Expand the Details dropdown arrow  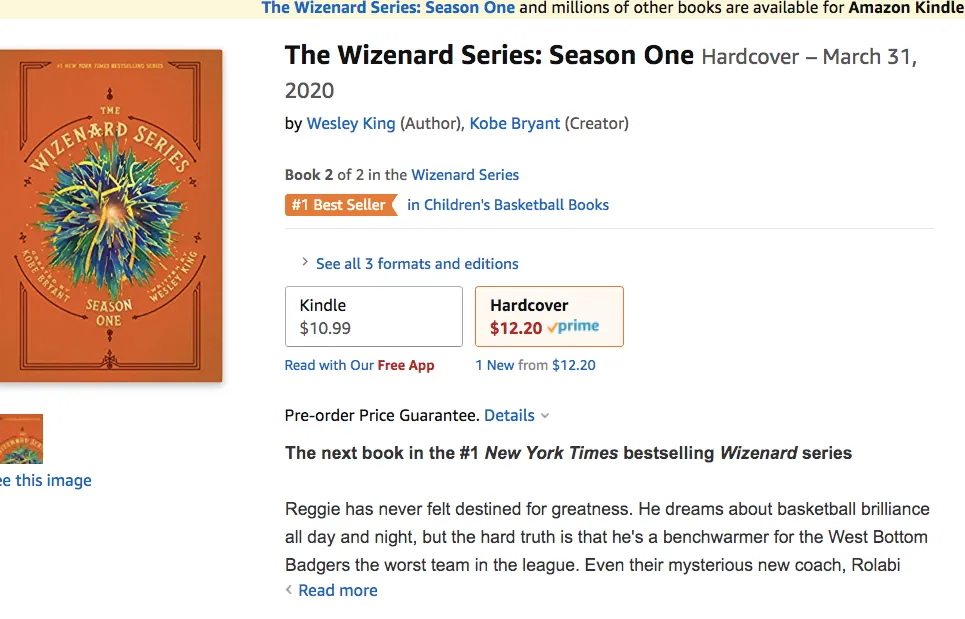pos(545,416)
